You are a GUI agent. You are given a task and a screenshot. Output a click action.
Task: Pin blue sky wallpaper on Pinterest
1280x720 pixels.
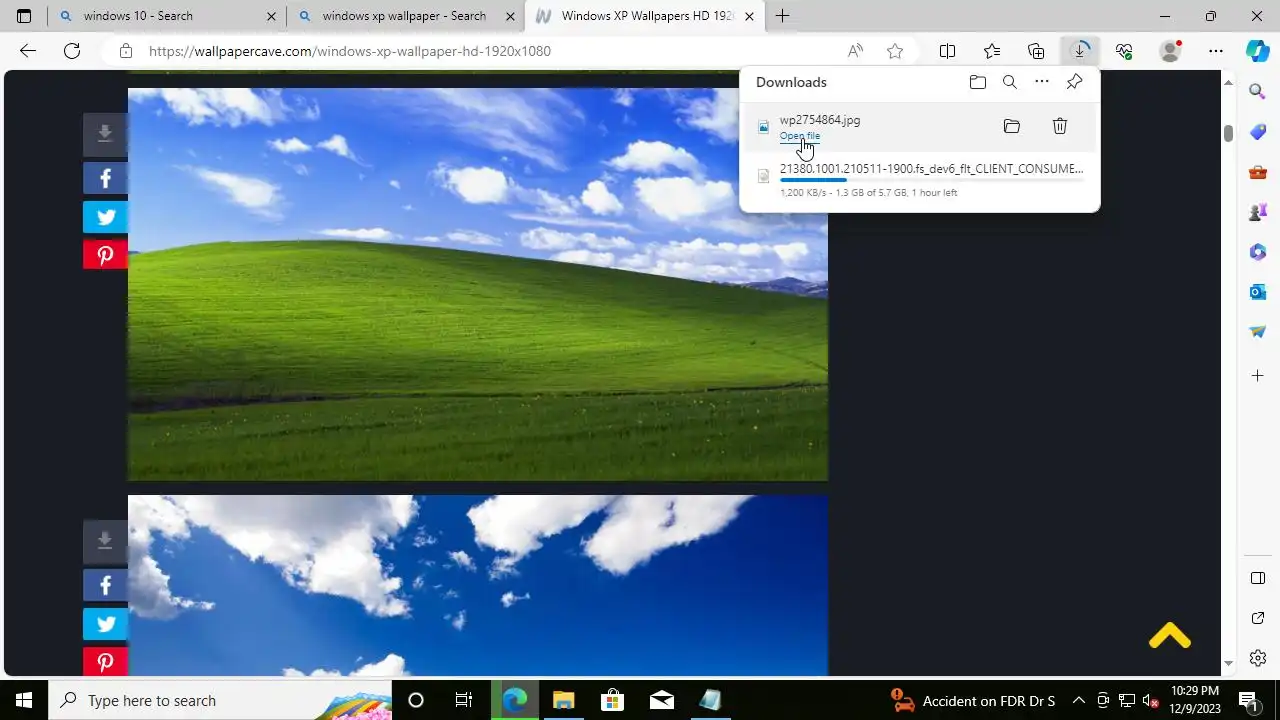(x=105, y=661)
